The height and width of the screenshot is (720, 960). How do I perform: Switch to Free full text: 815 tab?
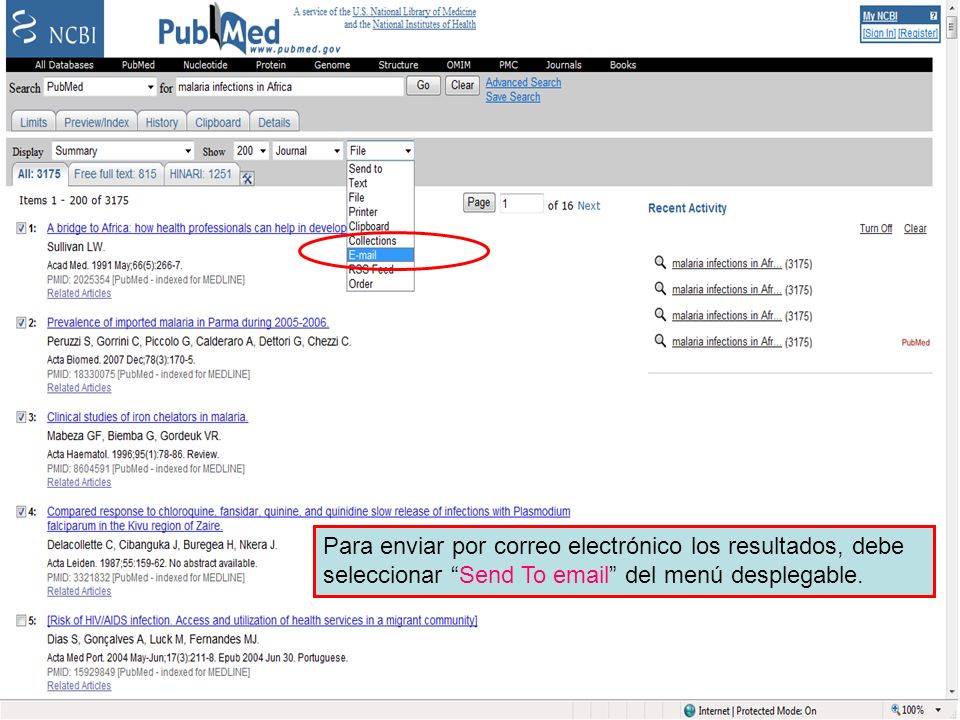[115, 174]
